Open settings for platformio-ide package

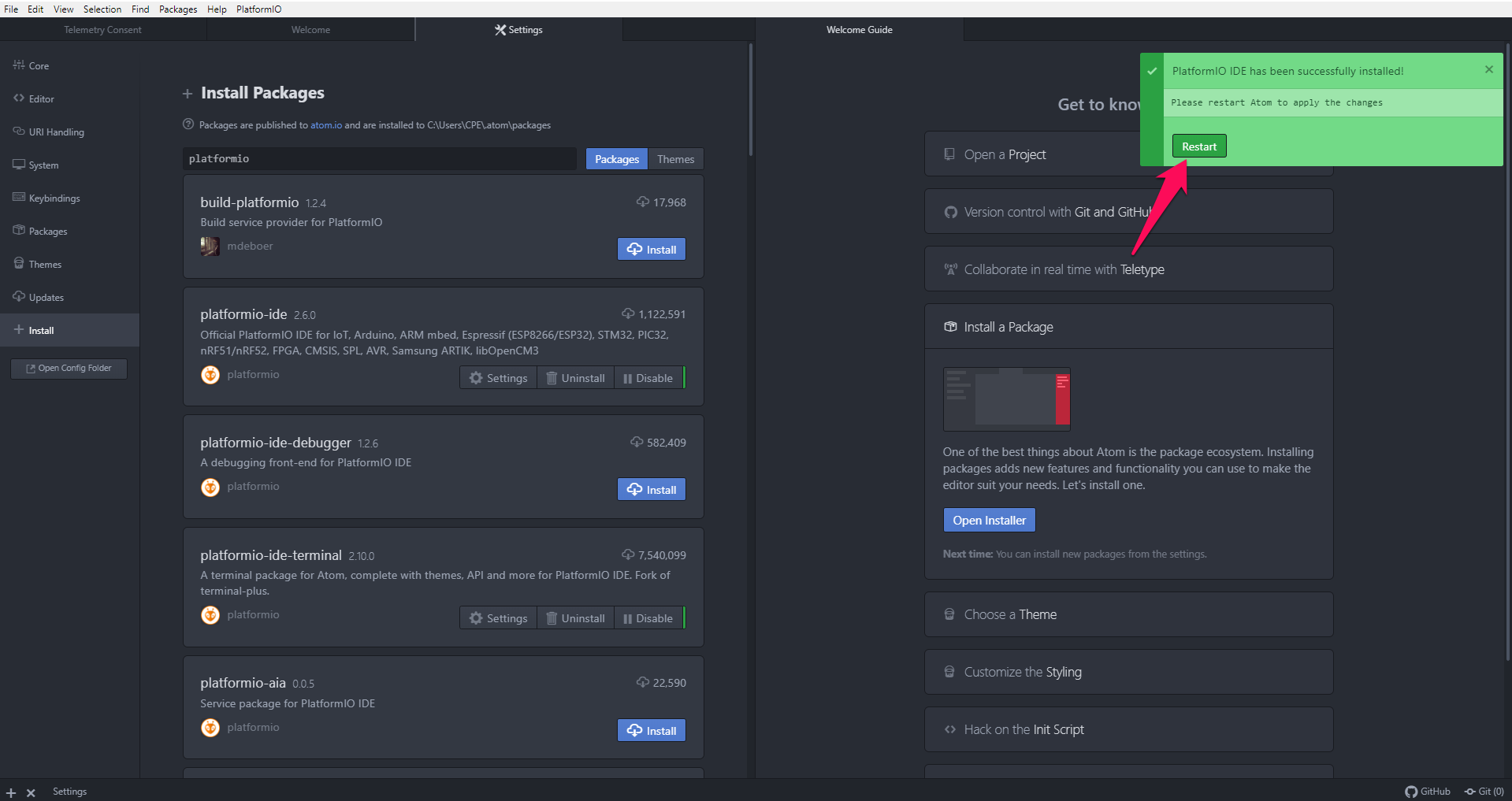(499, 378)
